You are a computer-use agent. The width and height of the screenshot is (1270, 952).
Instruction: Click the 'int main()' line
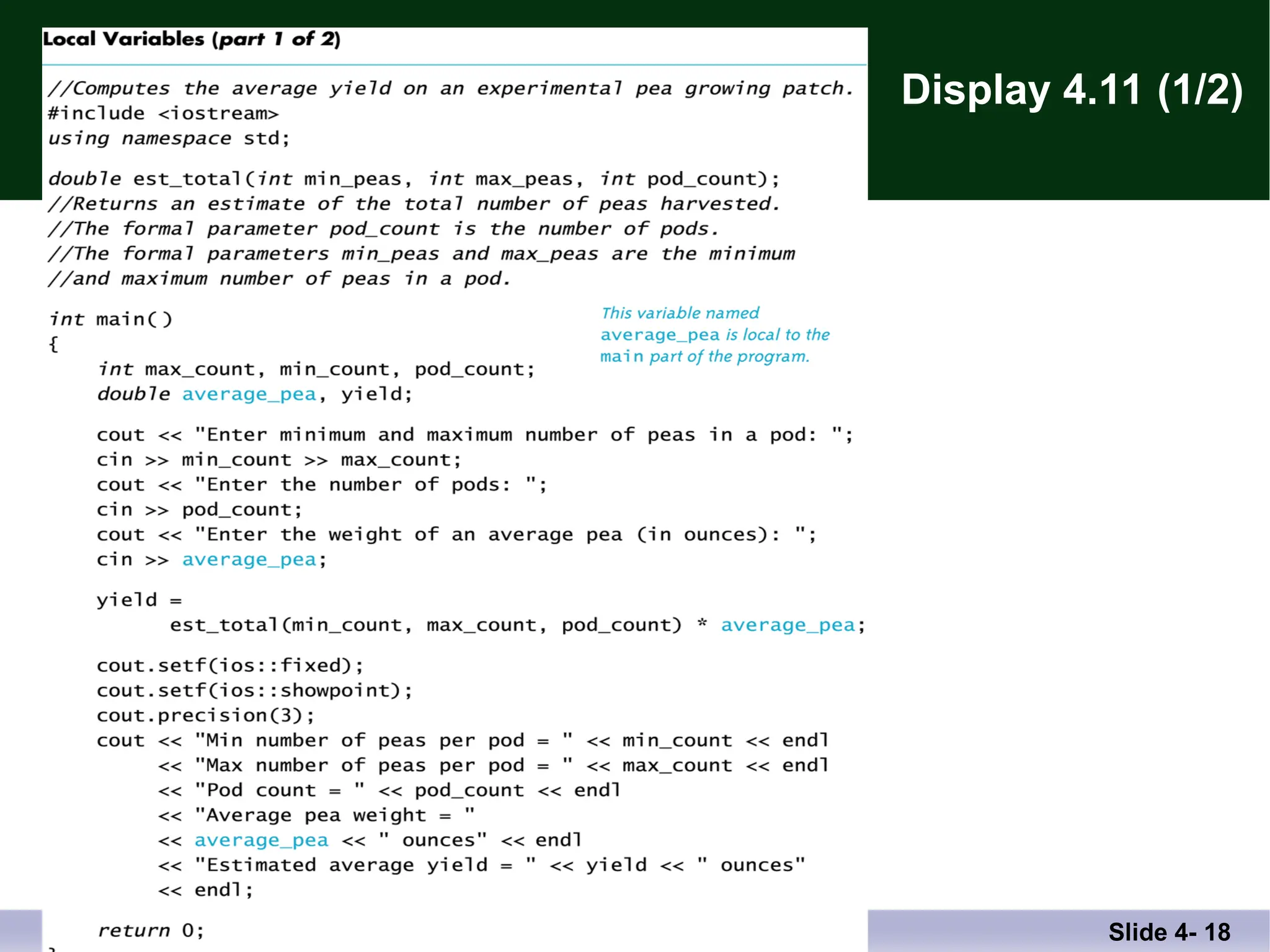111,319
